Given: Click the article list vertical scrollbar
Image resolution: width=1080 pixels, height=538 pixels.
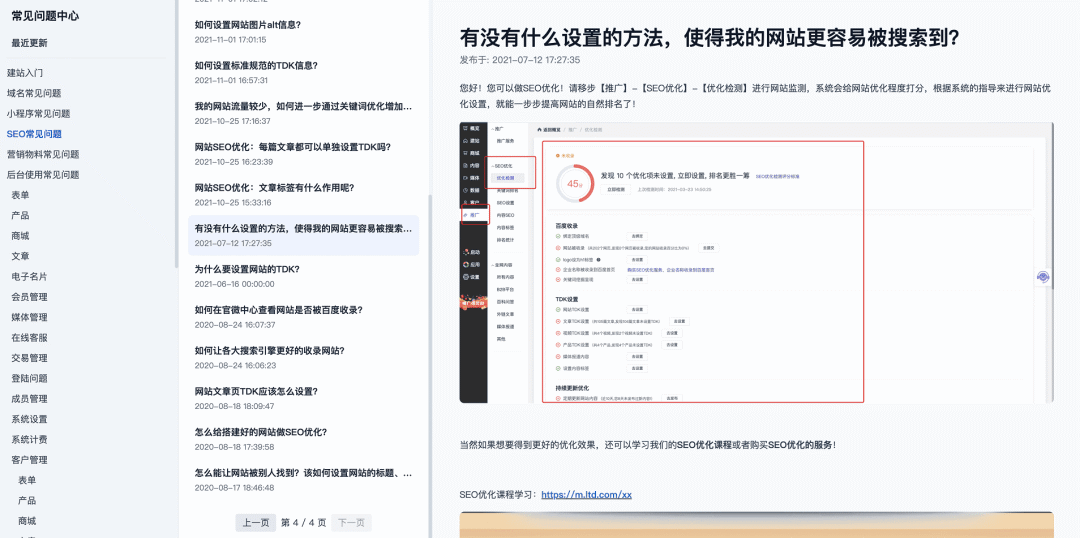Looking at the screenshot, I should coord(429,365).
